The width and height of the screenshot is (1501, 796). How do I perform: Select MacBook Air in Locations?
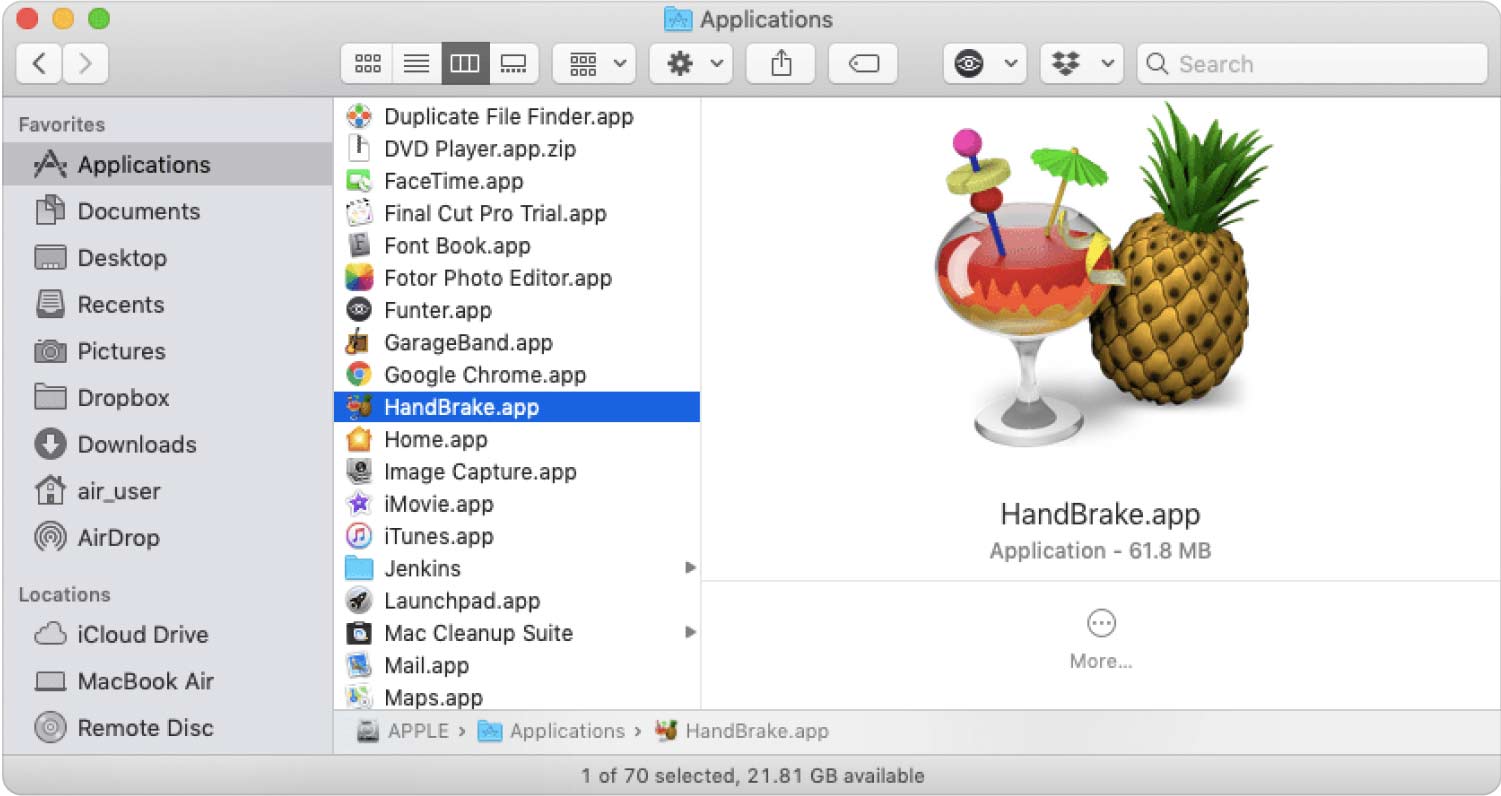[x=167, y=681]
